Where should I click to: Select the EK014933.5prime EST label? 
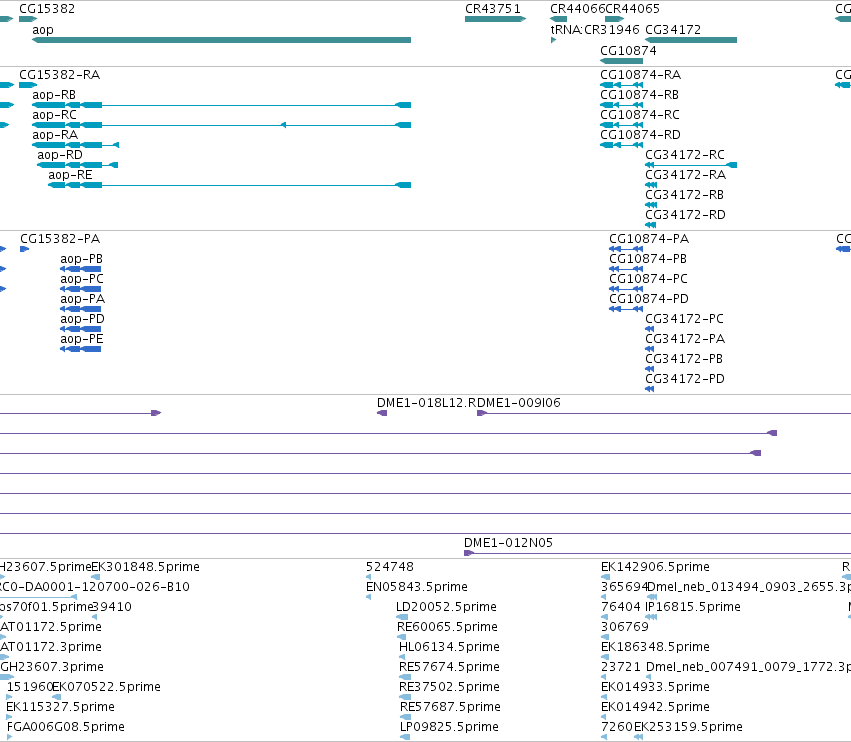click(655, 688)
